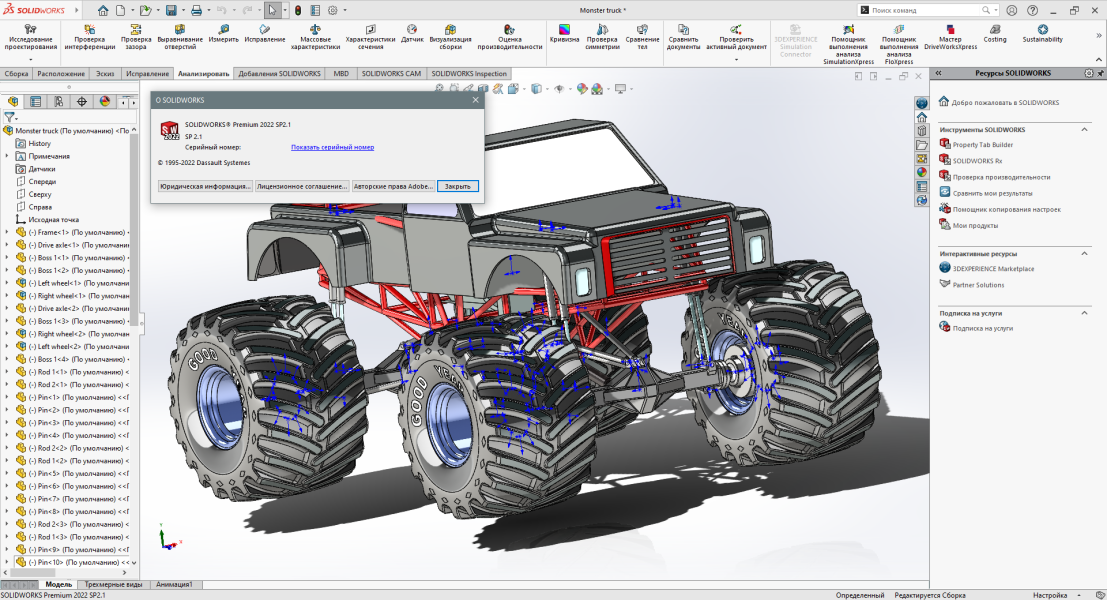Viewport: 1107px width, 600px height.
Task: Click Показать серийный номер link
Action: coord(333,148)
